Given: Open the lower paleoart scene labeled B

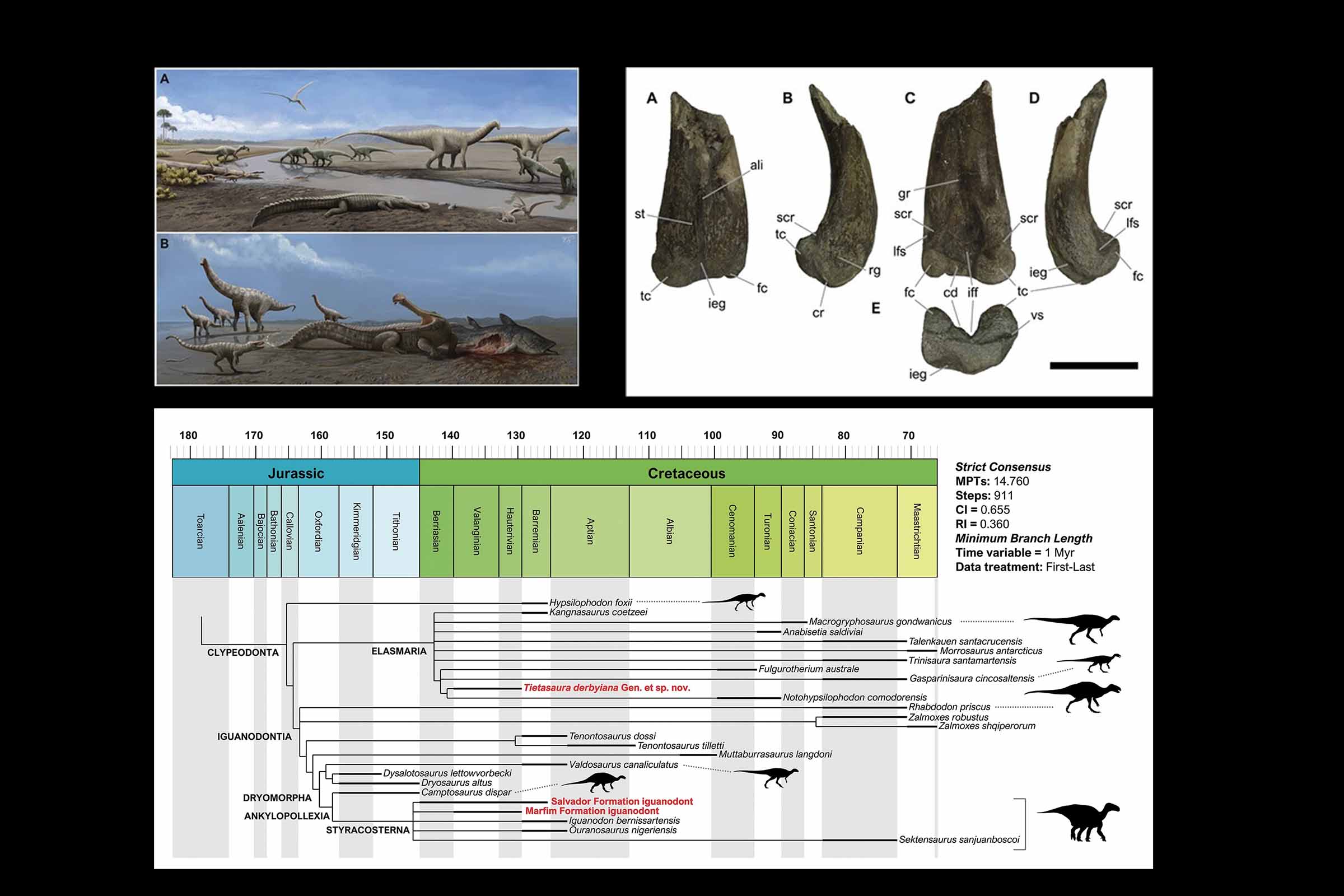Looking at the screenshot, I should pyautogui.click(x=366, y=309).
